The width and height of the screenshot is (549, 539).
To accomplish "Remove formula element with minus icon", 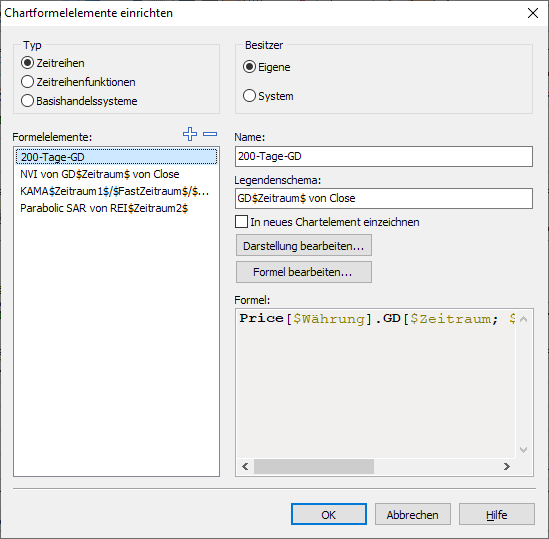I will tap(210, 134).
